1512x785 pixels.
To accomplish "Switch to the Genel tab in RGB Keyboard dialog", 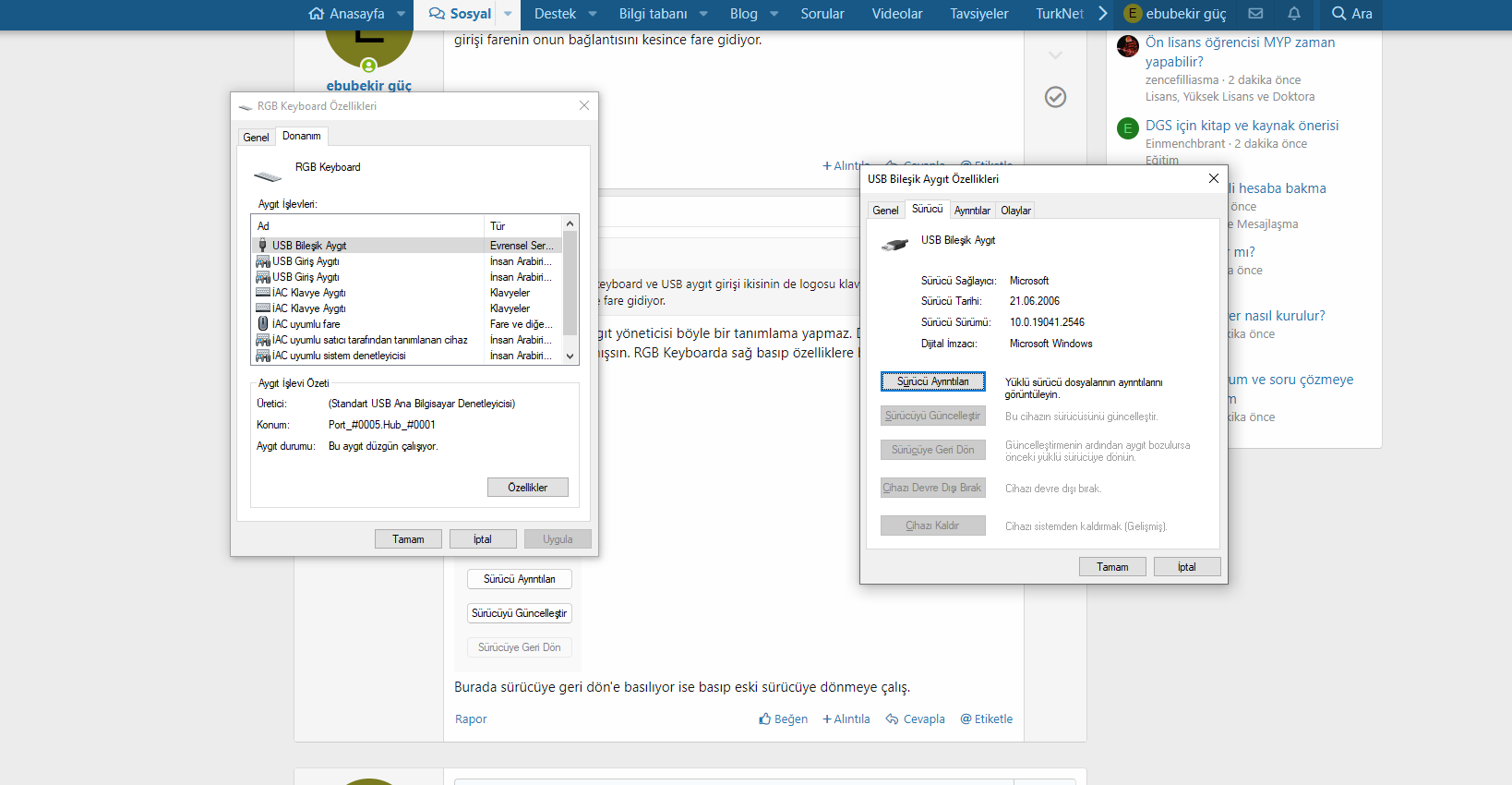I will point(256,138).
